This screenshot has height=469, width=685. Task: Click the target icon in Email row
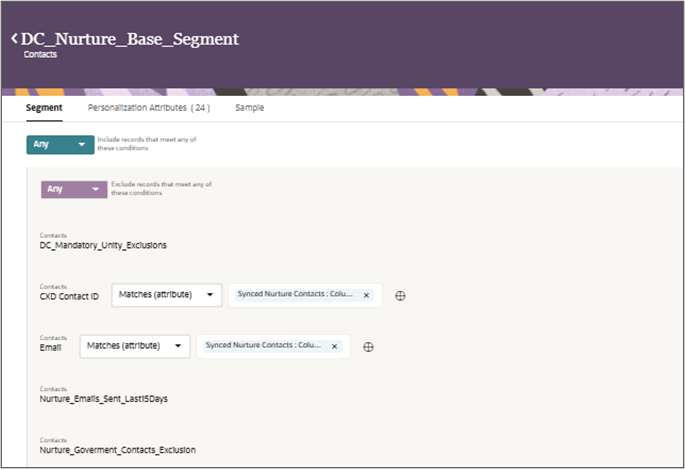coord(368,347)
